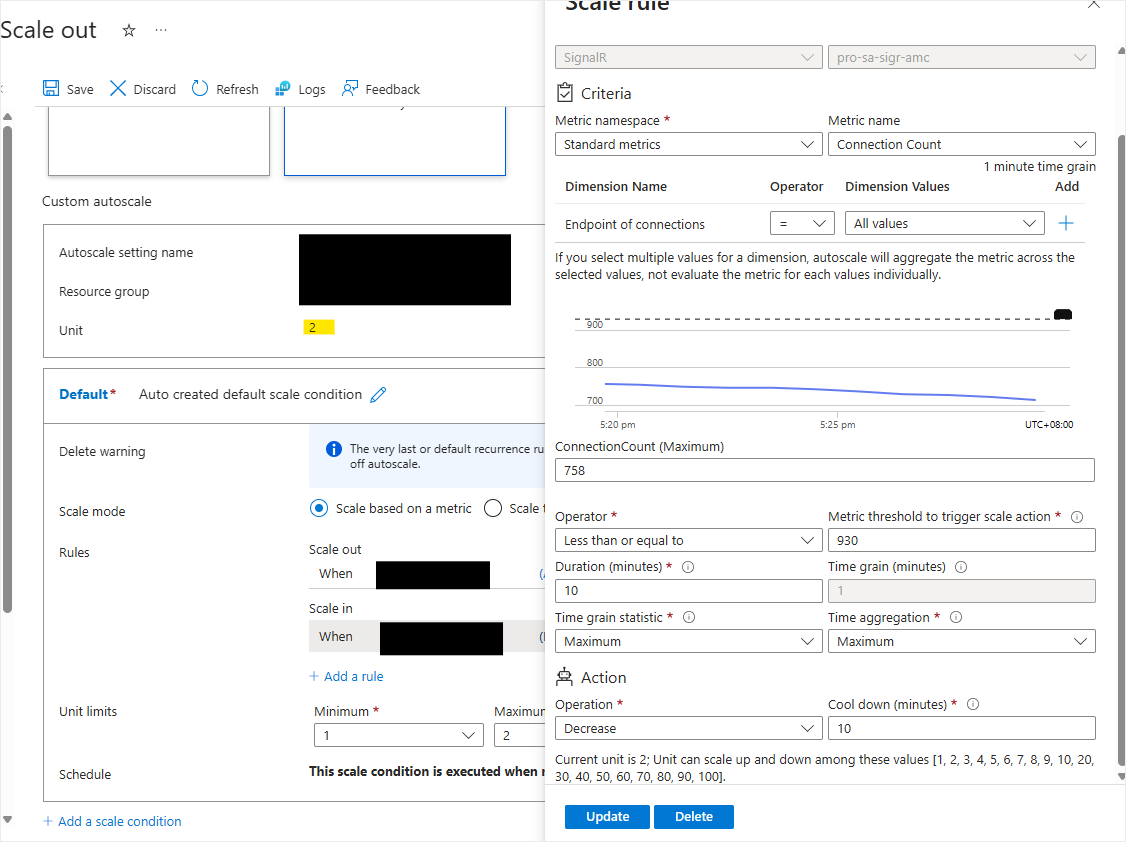Click the Update button
The width and height of the screenshot is (1126, 842).
607,817
